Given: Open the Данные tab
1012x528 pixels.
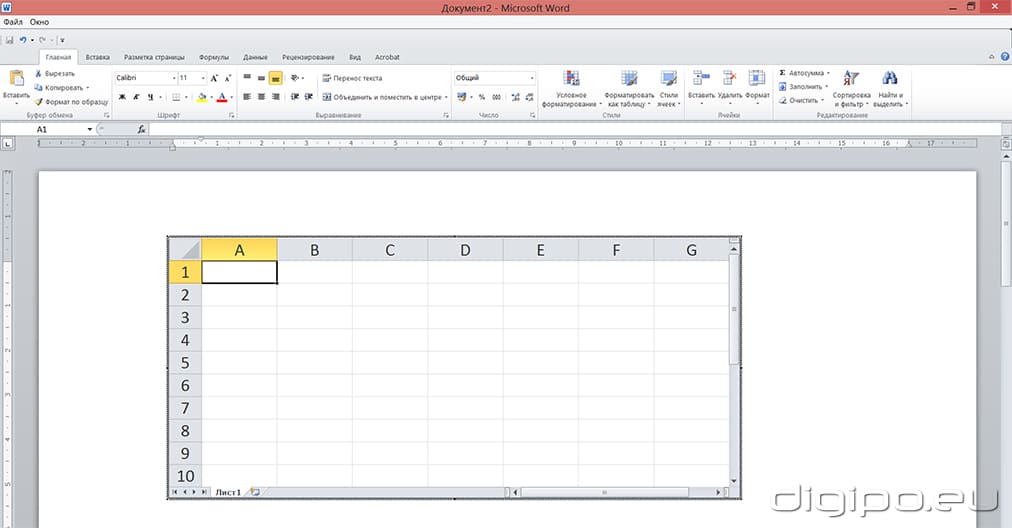Looking at the screenshot, I should pyautogui.click(x=255, y=57).
